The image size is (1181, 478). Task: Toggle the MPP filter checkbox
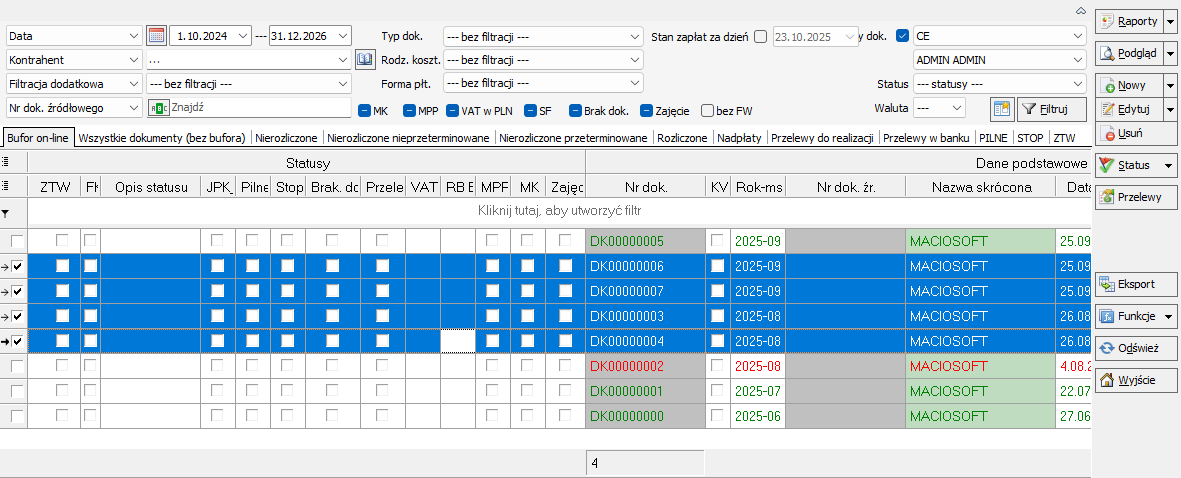[x=410, y=111]
